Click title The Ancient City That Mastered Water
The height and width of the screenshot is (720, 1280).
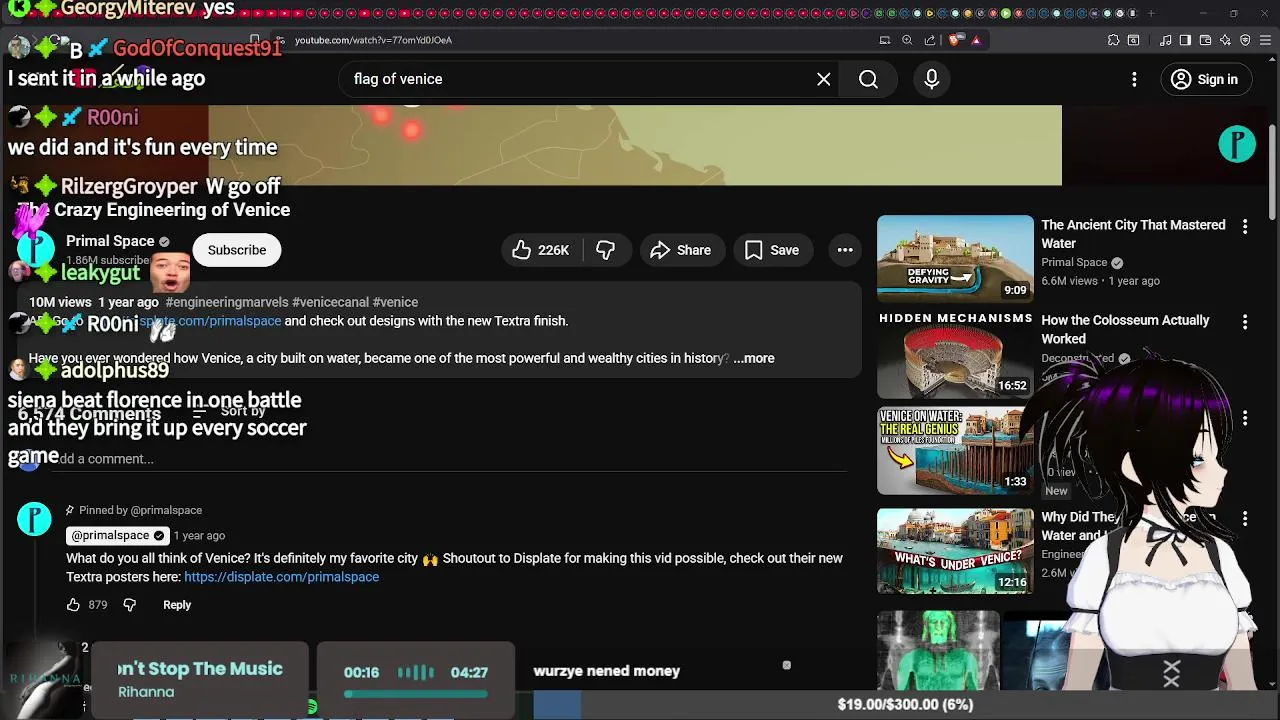click(x=1133, y=234)
